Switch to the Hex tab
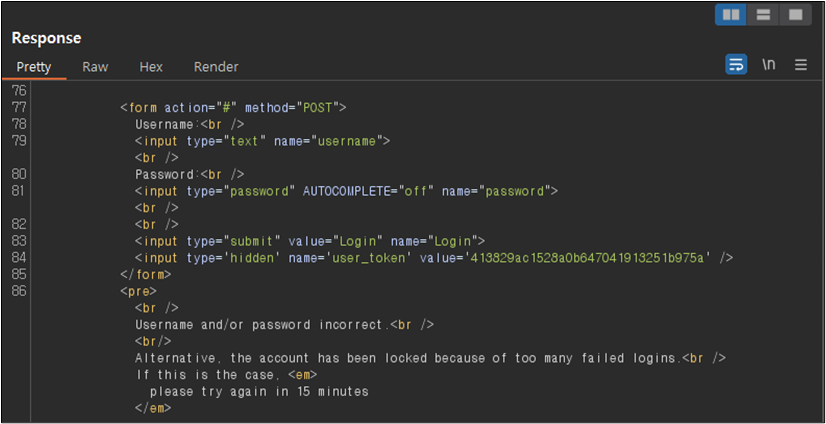Screen dimensions: 826x424 (x=151, y=67)
